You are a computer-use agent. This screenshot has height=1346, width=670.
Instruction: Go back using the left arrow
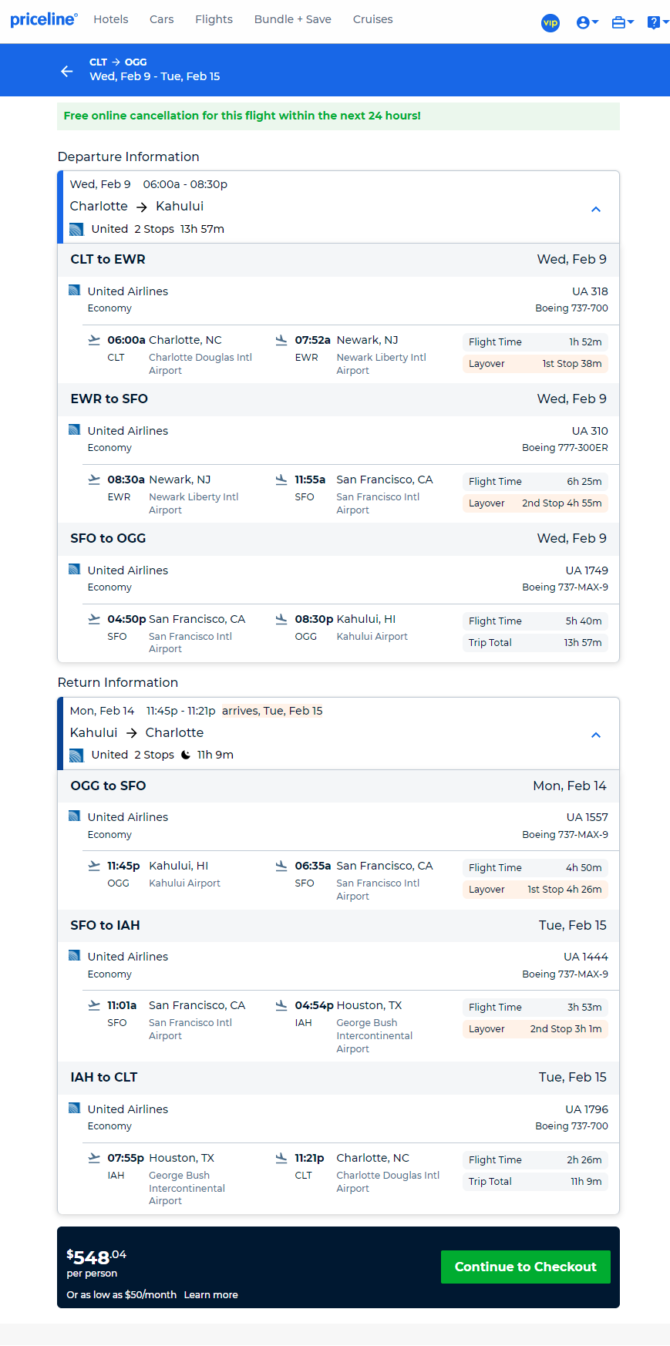pyautogui.click(x=67, y=70)
